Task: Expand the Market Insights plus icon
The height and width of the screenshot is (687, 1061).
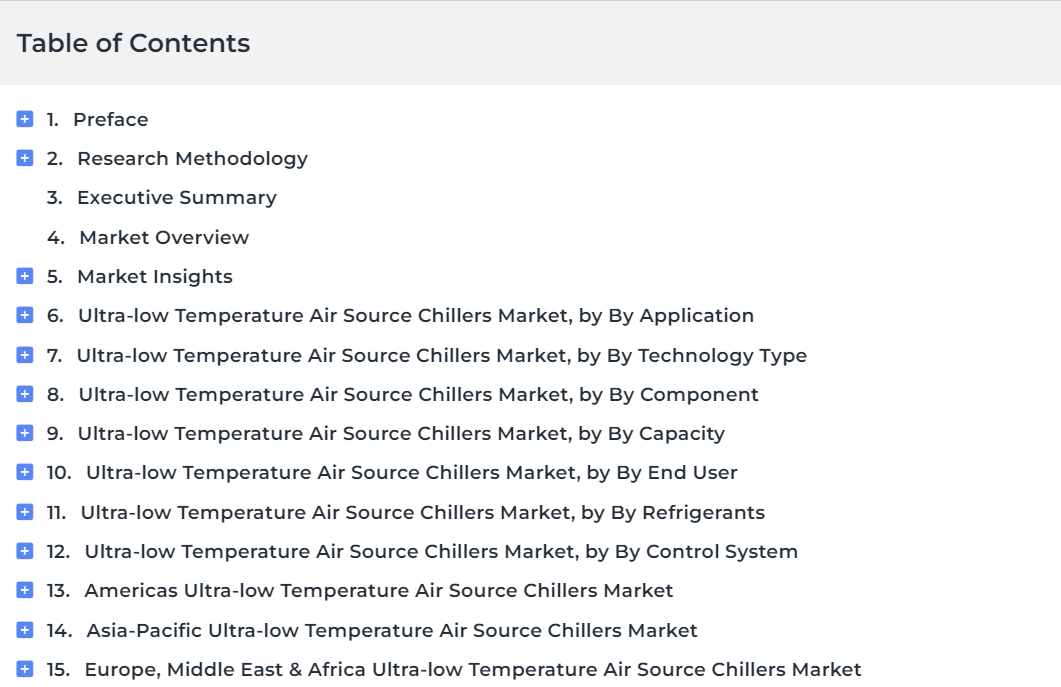Action: [24, 276]
